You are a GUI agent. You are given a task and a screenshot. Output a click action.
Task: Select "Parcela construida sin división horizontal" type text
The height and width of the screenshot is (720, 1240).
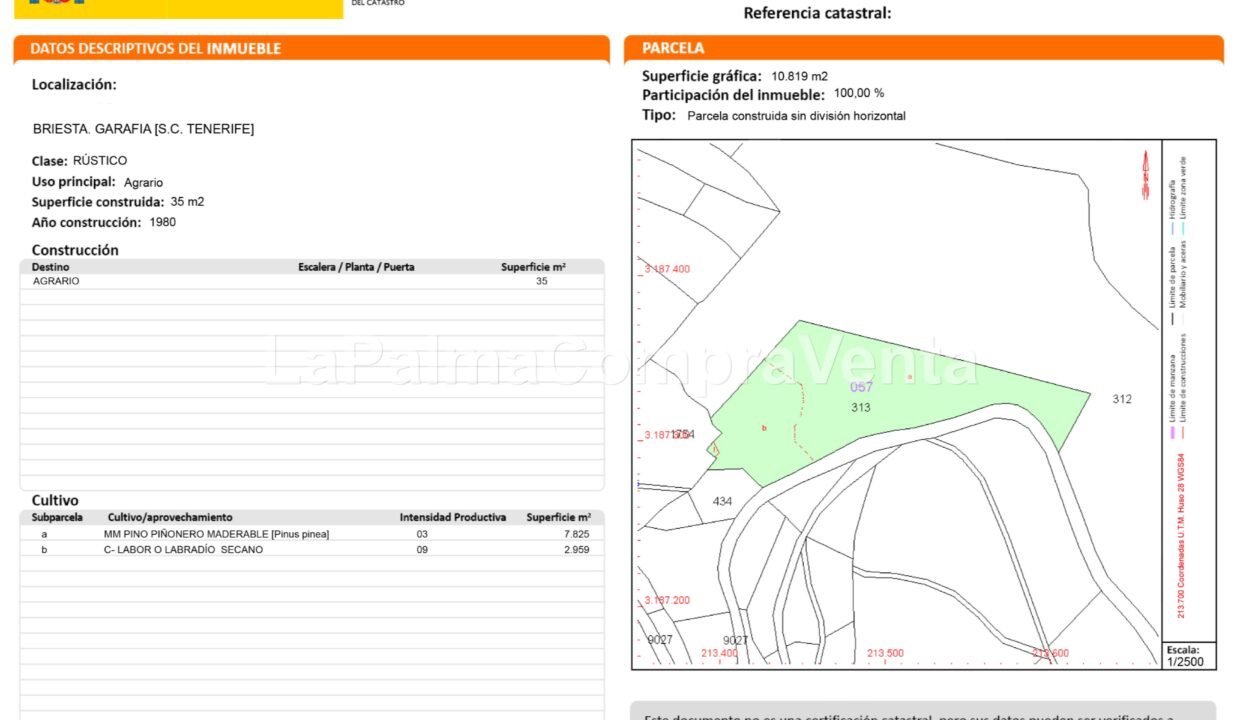pyautogui.click(x=797, y=116)
